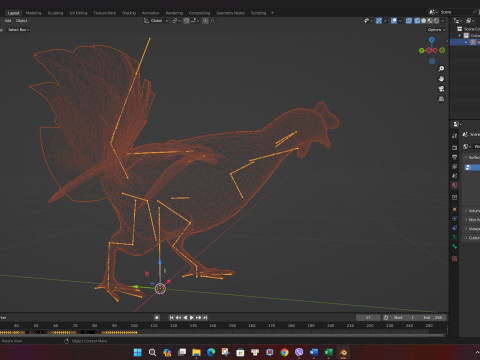Open the Add menu in viewport header
The image size is (480, 360).
pyautogui.click(x=8, y=21)
